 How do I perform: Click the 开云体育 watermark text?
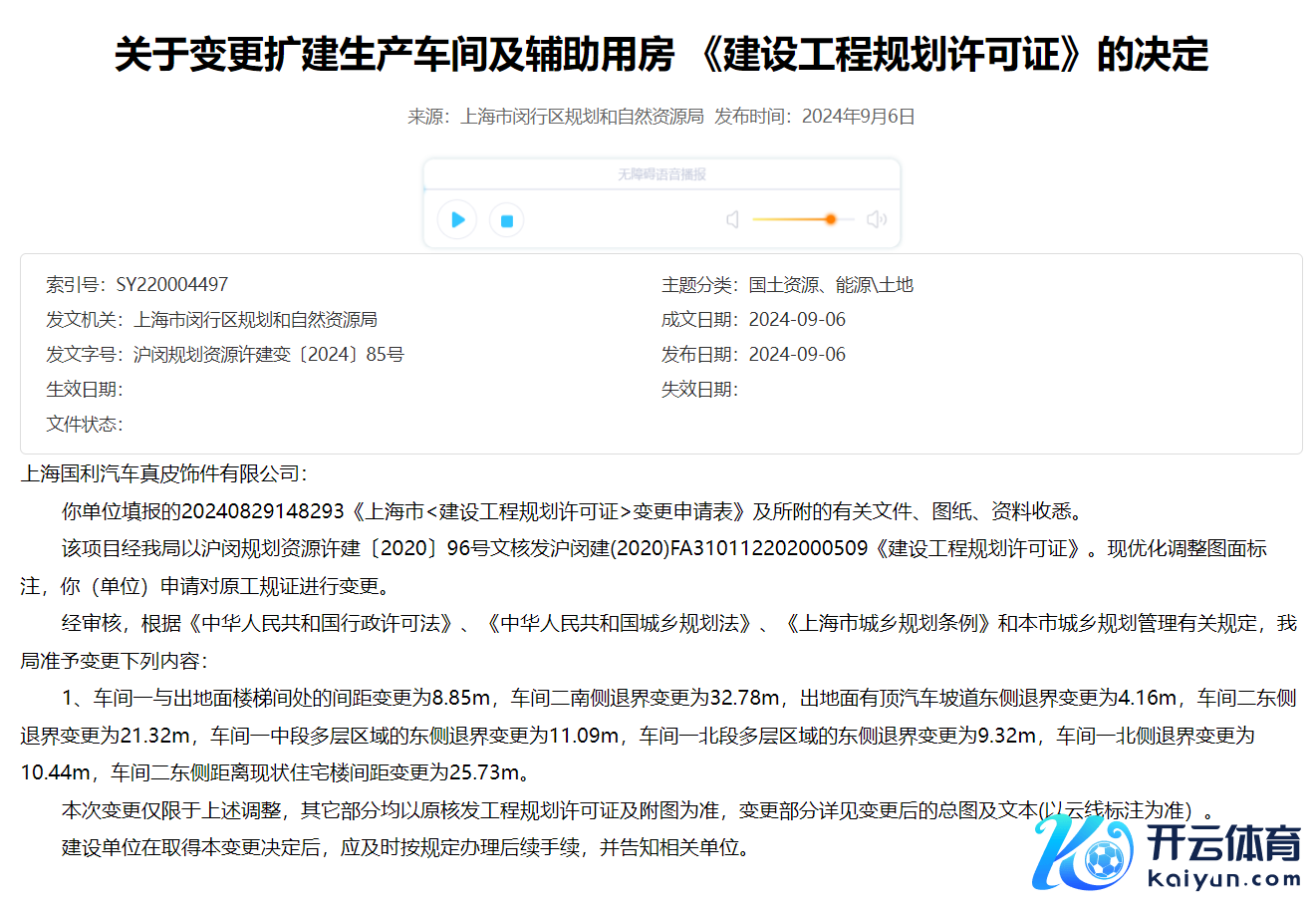click(x=1223, y=842)
